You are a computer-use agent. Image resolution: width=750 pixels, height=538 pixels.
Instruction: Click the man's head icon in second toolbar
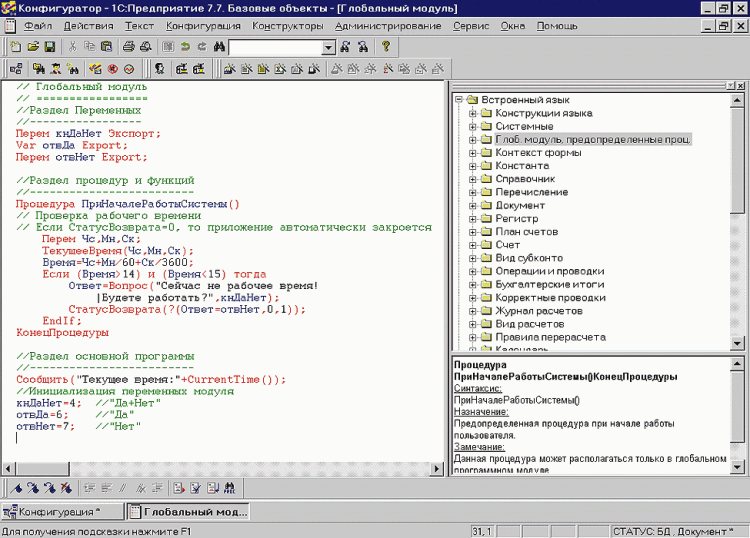(x=159, y=69)
